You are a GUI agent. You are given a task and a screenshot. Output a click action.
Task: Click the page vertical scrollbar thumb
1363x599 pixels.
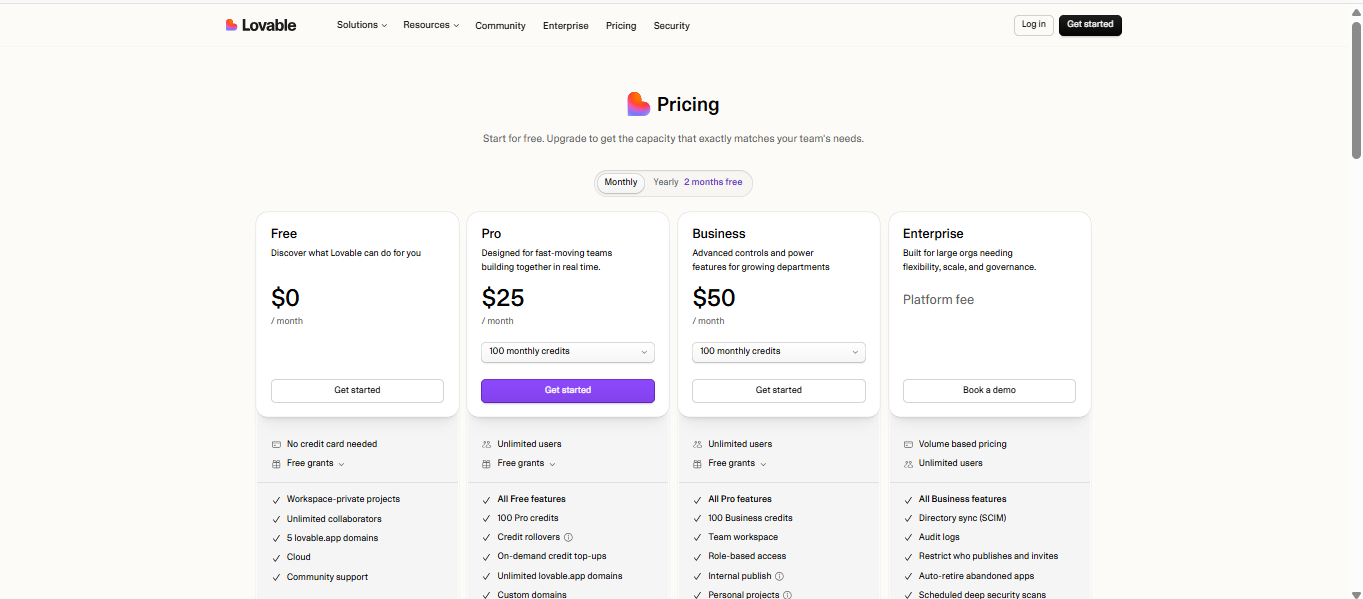(1356, 90)
